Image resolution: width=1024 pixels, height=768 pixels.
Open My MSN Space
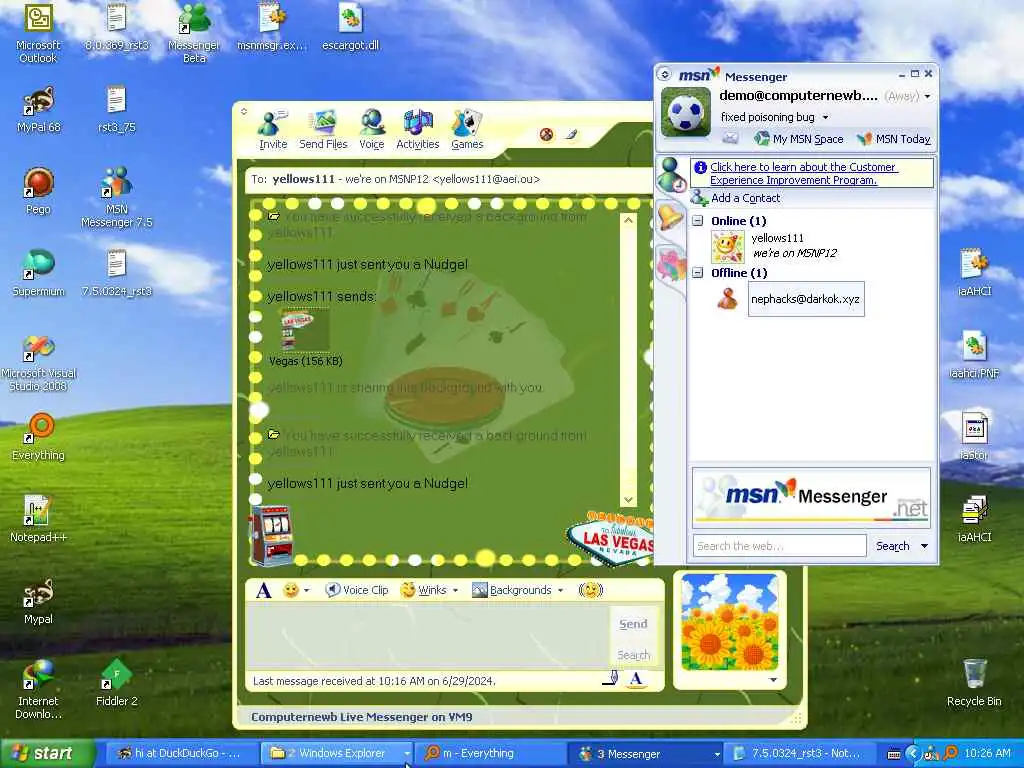pyautogui.click(x=799, y=139)
